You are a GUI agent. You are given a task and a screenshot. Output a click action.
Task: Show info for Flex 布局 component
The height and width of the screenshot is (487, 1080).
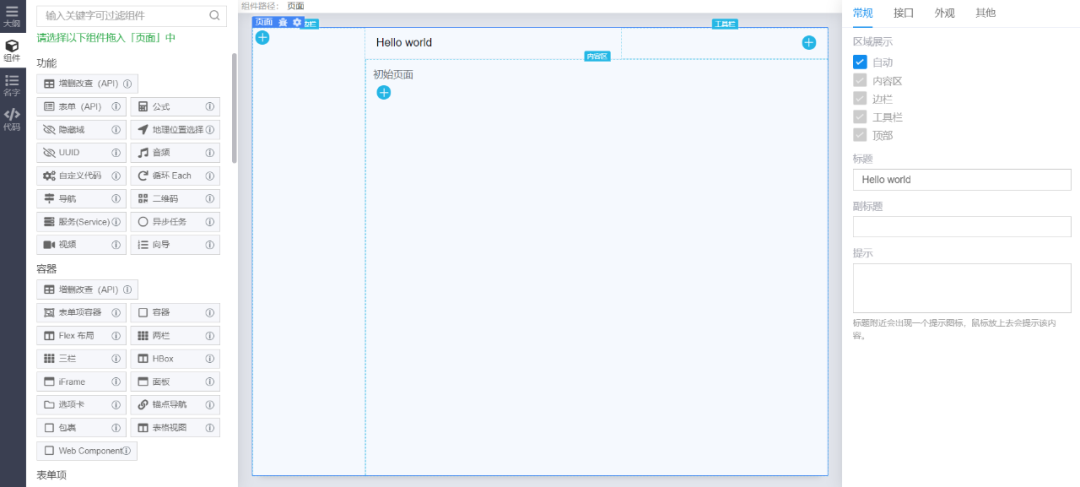(116, 335)
